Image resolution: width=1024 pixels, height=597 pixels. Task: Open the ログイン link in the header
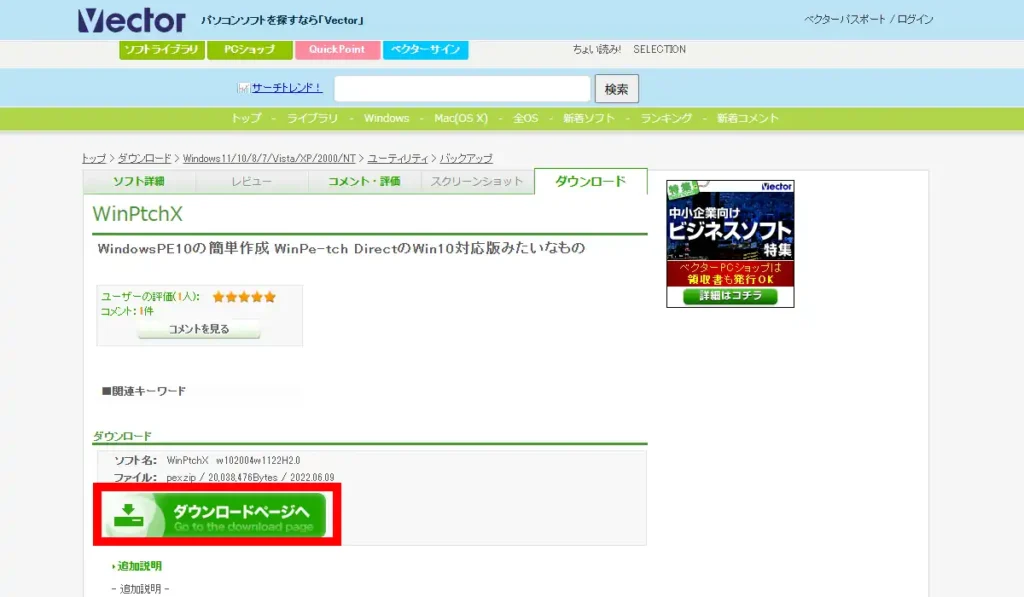tap(915, 20)
